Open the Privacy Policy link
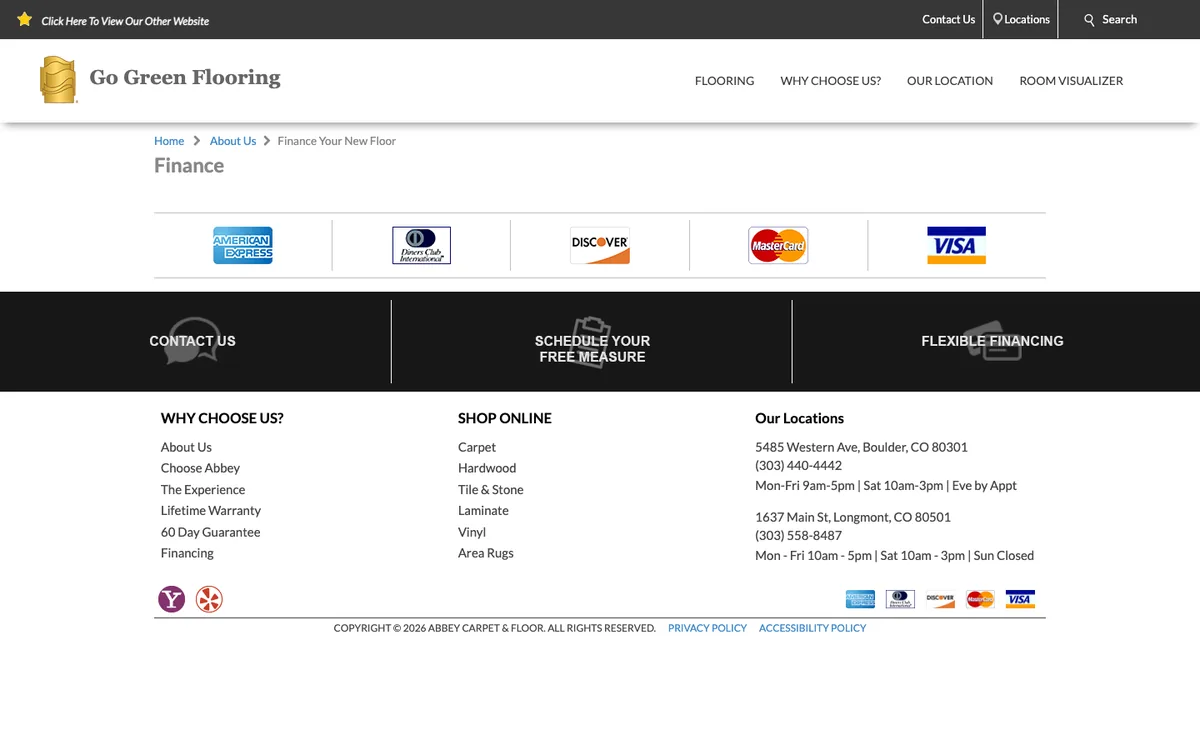The image size is (1200, 750). pos(707,628)
